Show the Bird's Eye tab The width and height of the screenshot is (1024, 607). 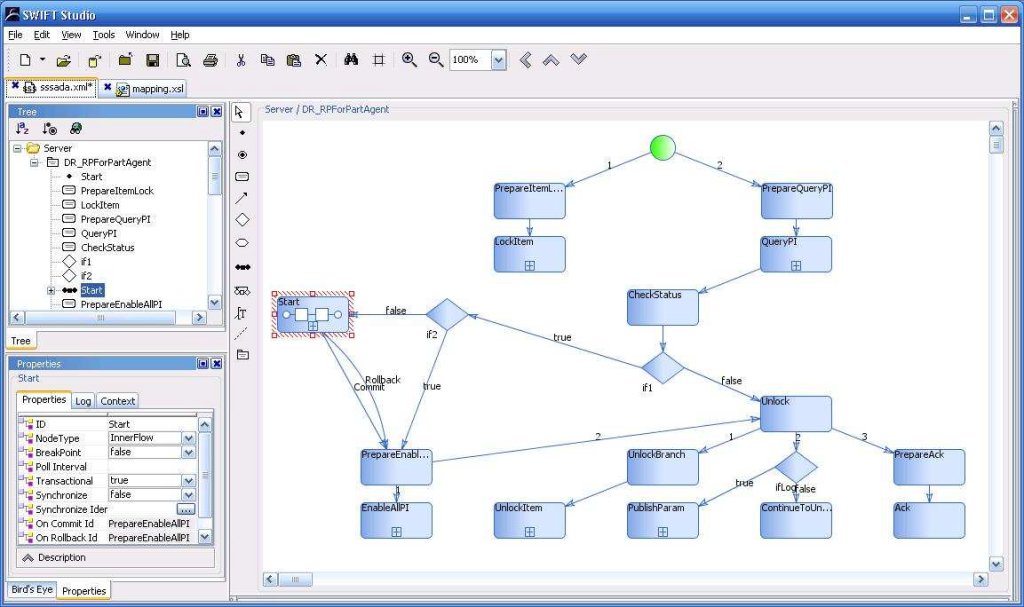32,589
